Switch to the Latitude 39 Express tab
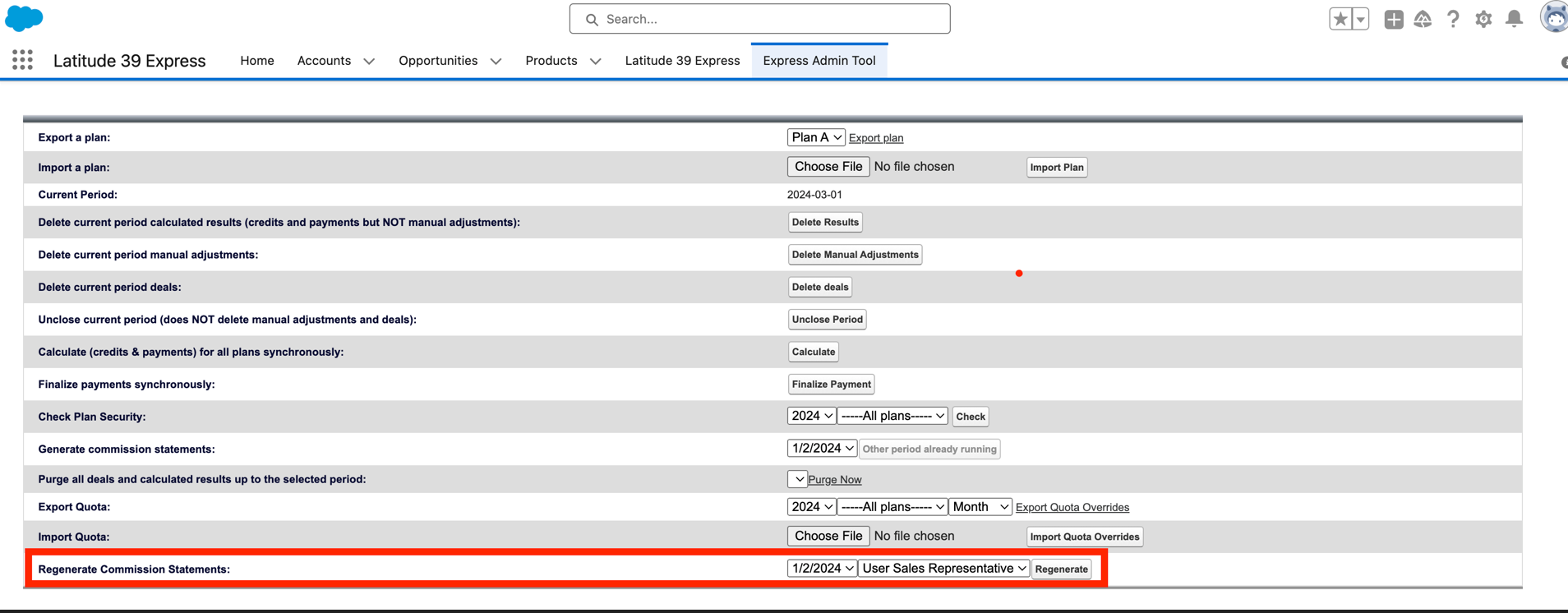The width and height of the screenshot is (1568, 613). 682,61
